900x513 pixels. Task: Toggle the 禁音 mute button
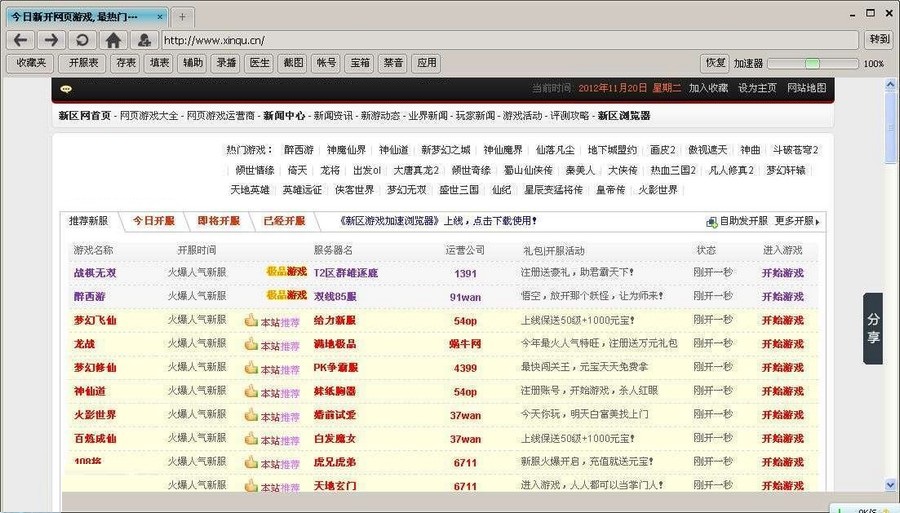coord(393,63)
